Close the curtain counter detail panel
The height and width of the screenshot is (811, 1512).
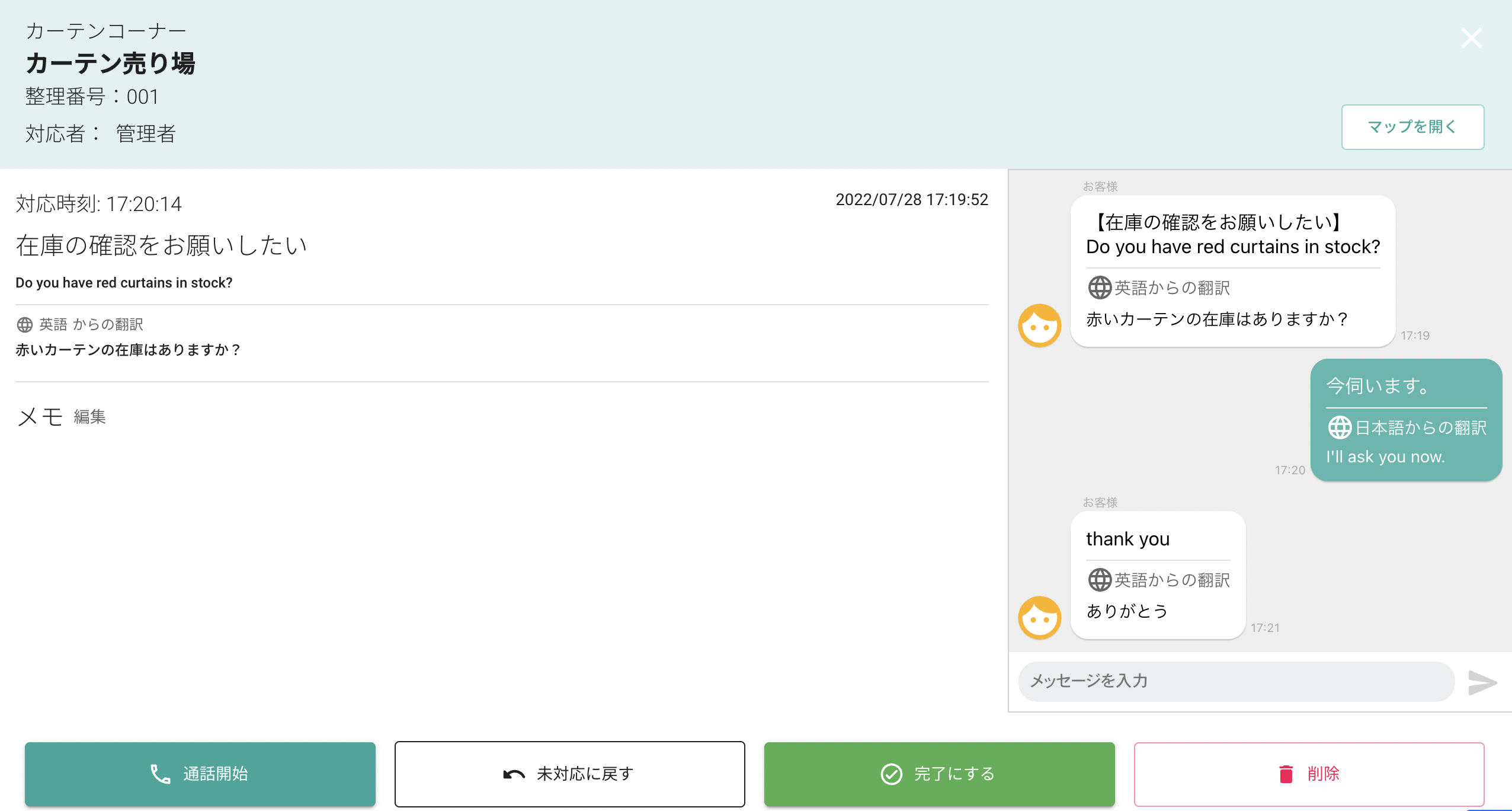click(1471, 39)
